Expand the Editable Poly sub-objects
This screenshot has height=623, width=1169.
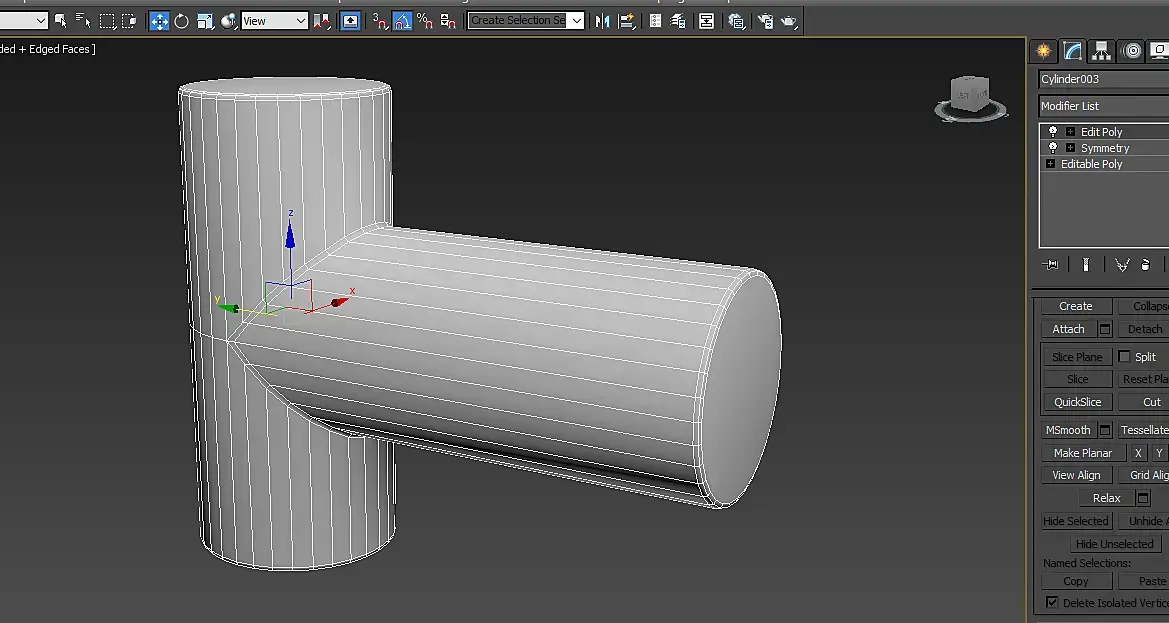pyautogui.click(x=1050, y=164)
